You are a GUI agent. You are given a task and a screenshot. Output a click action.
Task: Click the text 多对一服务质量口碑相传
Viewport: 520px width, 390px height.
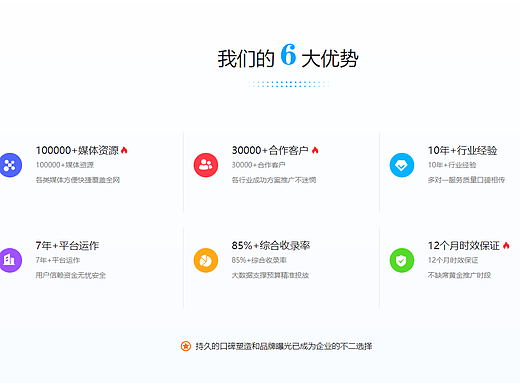tap(466, 180)
